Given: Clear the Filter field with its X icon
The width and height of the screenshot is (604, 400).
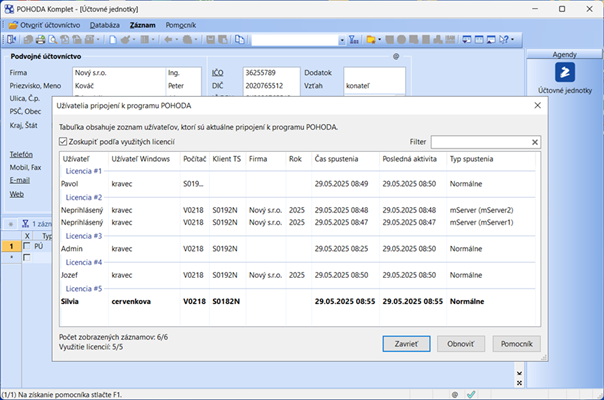Looking at the screenshot, I should click(x=535, y=142).
